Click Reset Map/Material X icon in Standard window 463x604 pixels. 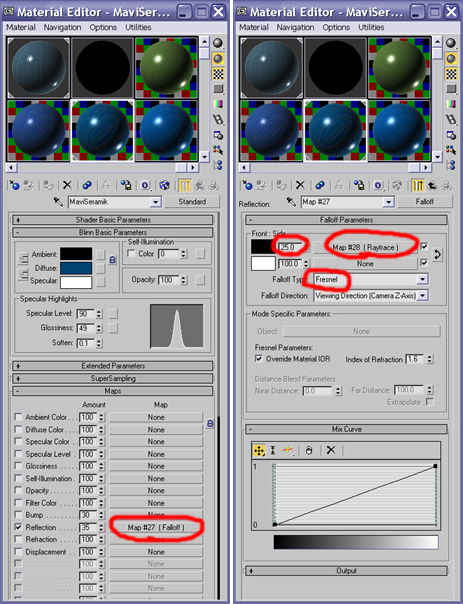[67, 185]
